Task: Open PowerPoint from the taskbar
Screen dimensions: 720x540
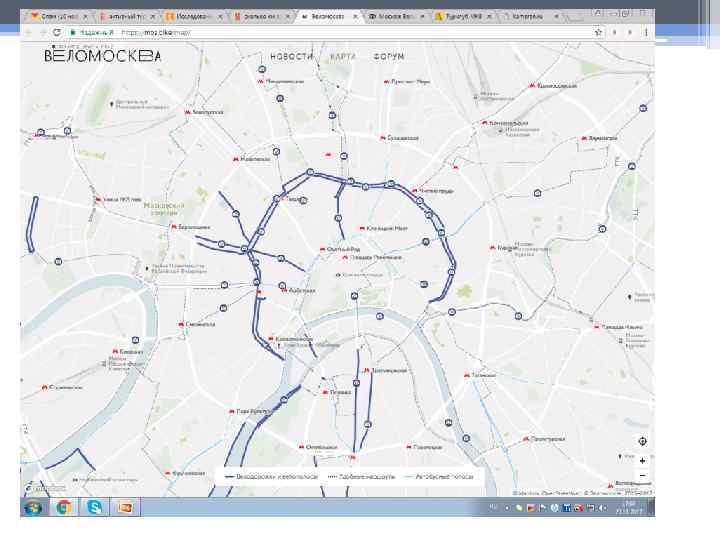Action: click(x=125, y=507)
